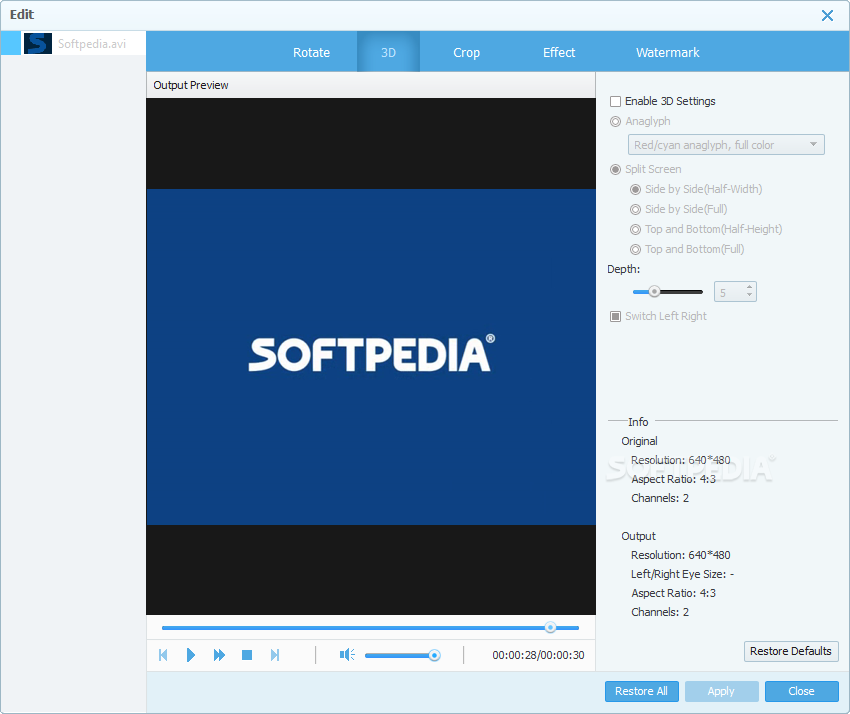Screen dimensions: 850x714
Task: Enable 3D Settings checkbox
Action: coord(615,101)
